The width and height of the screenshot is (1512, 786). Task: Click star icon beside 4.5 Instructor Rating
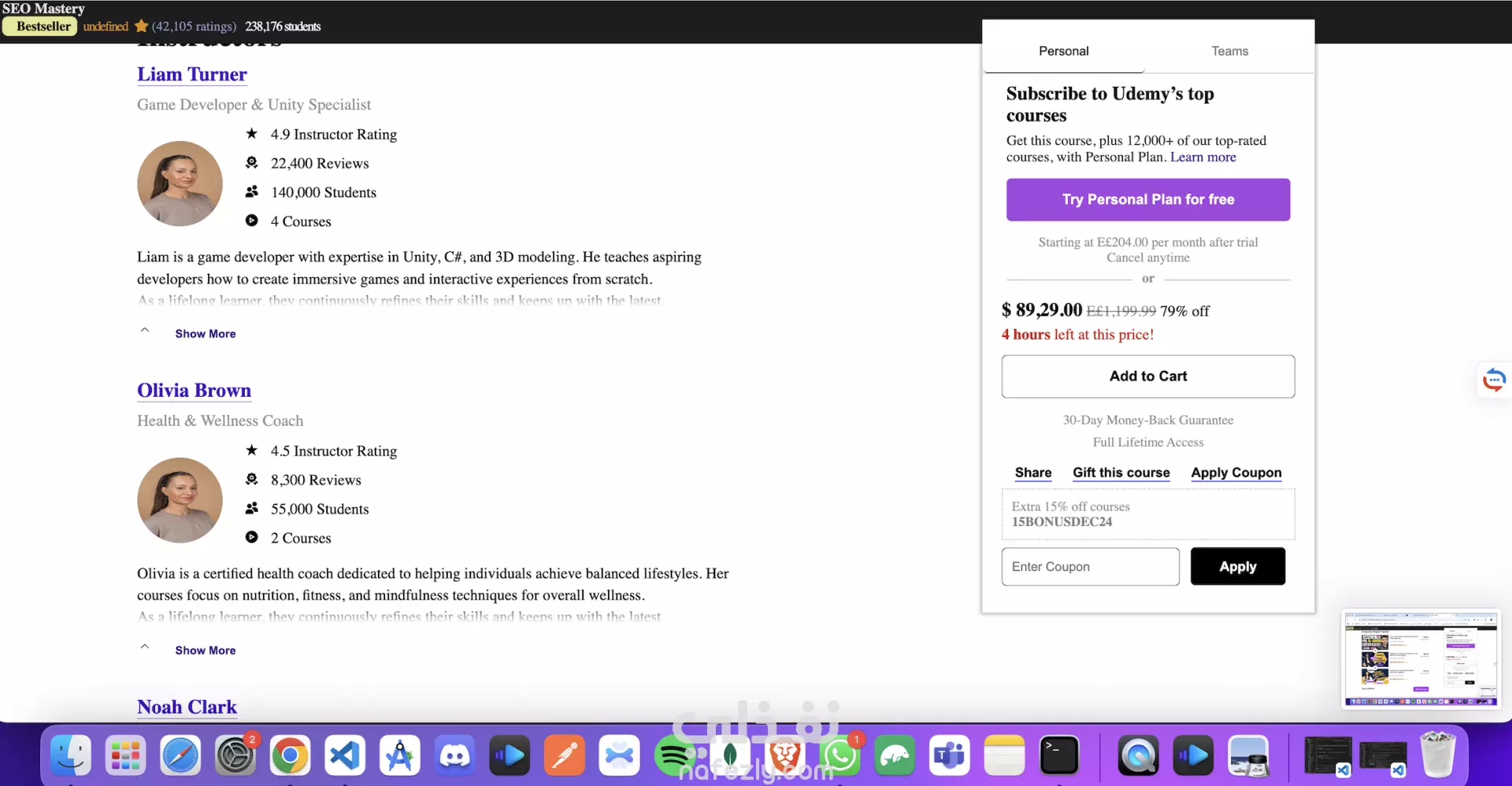251,450
